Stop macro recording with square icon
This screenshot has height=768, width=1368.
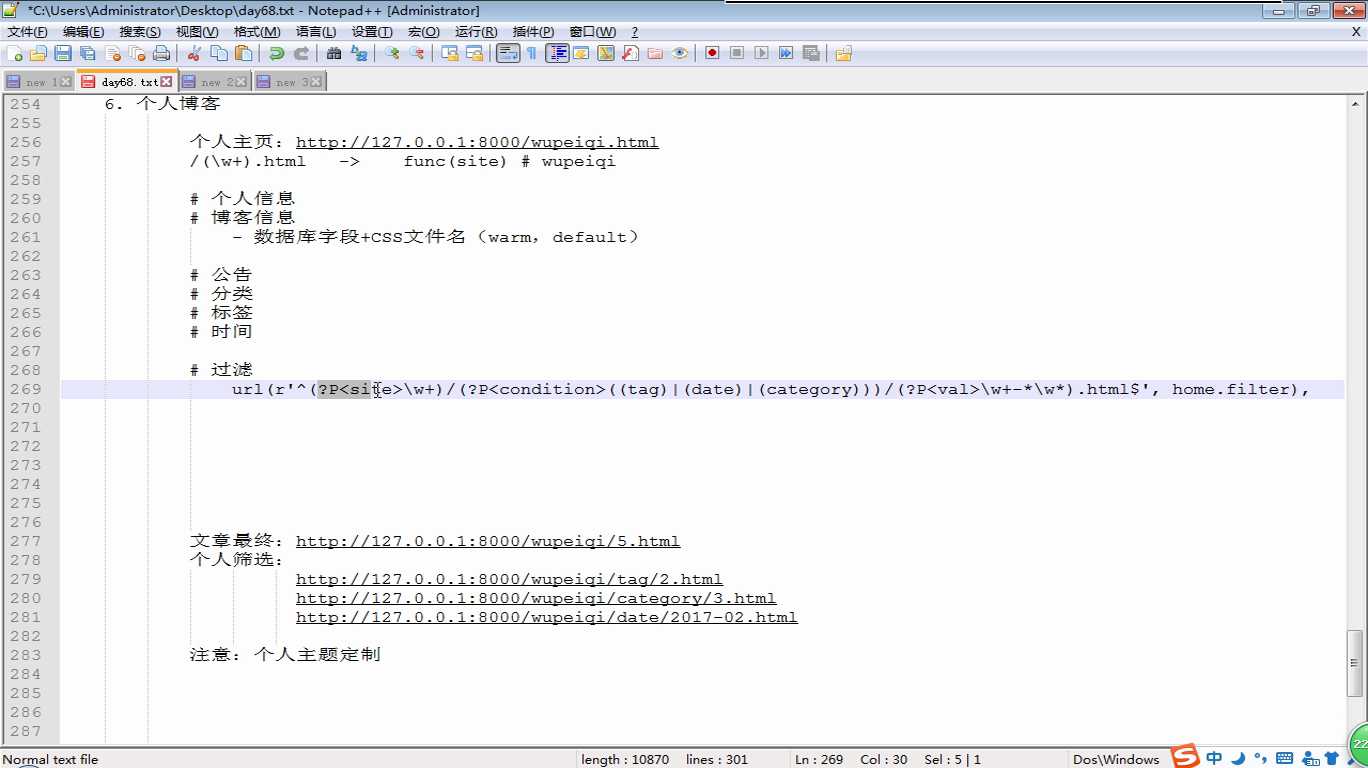737,53
